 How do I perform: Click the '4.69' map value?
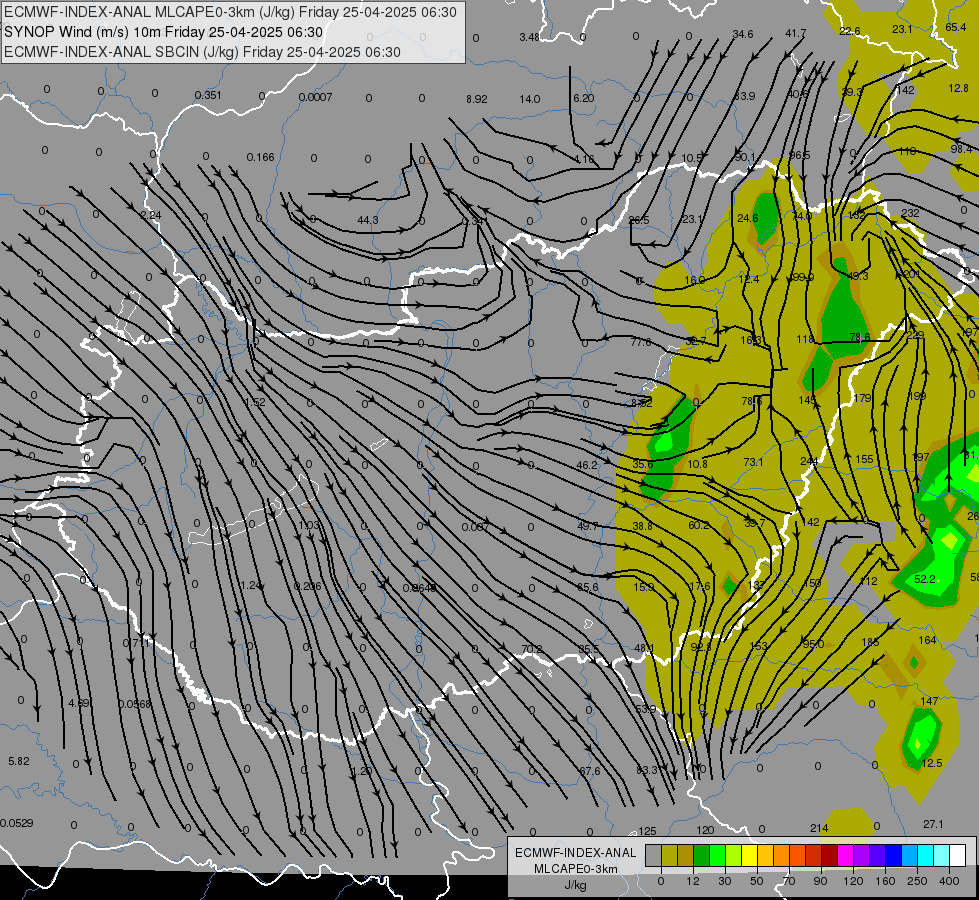(x=79, y=703)
